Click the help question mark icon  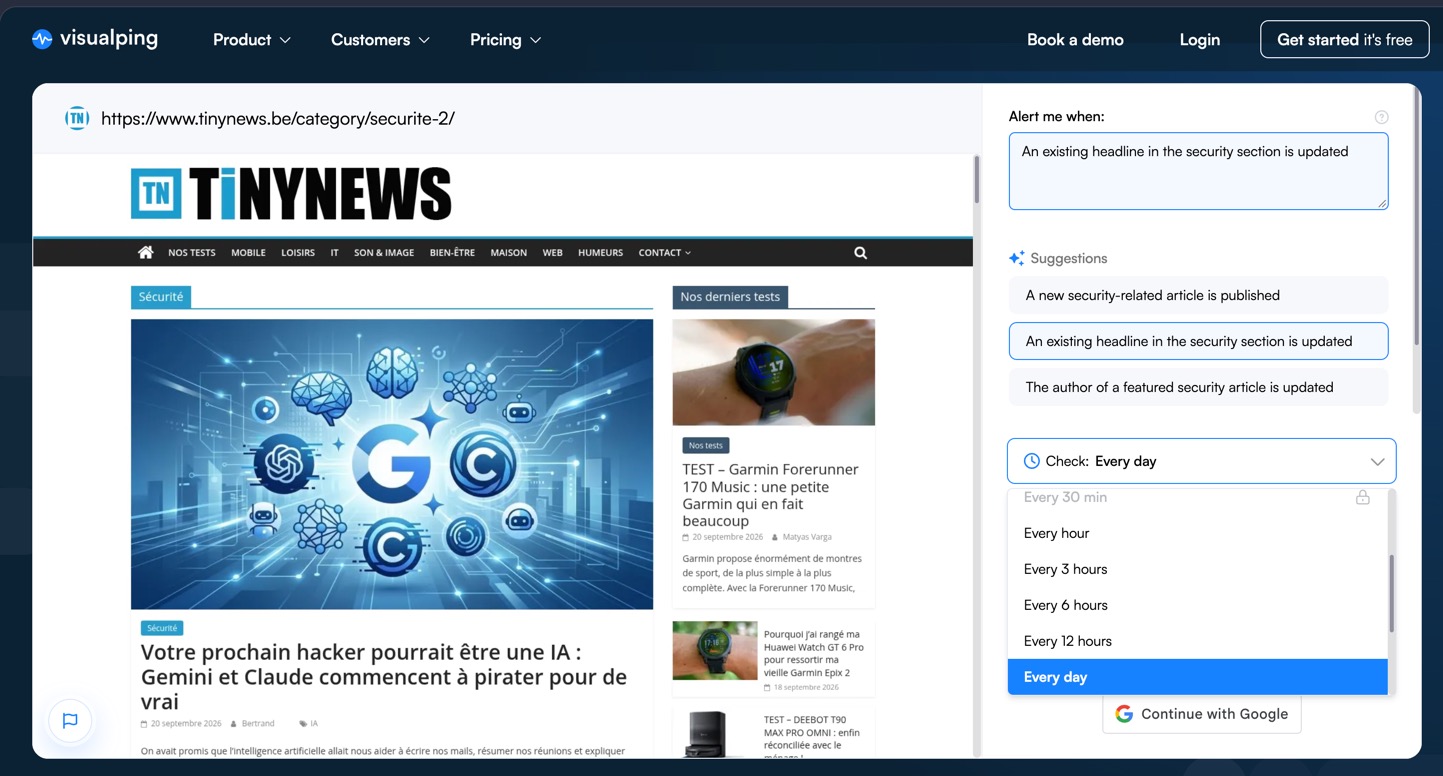pyautogui.click(x=1381, y=117)
